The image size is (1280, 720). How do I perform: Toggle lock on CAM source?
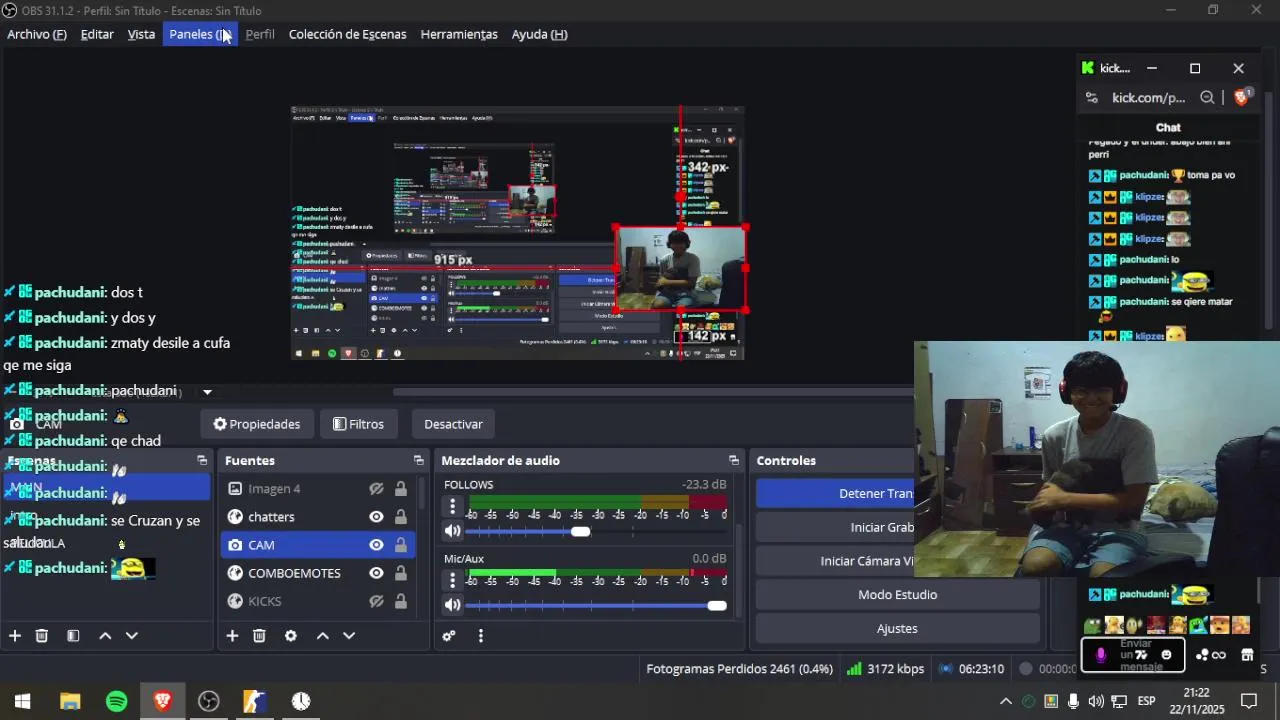click(x=400, y=545)
